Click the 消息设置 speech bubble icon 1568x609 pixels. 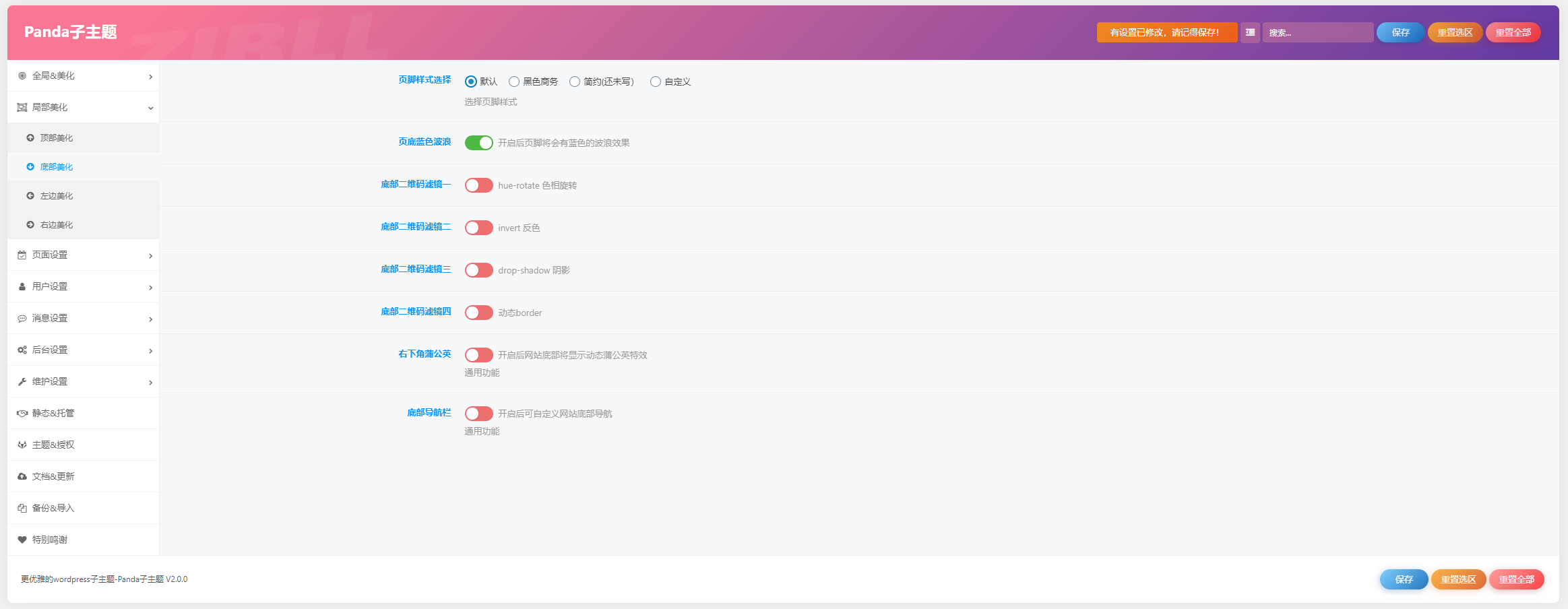pos(22,319)
